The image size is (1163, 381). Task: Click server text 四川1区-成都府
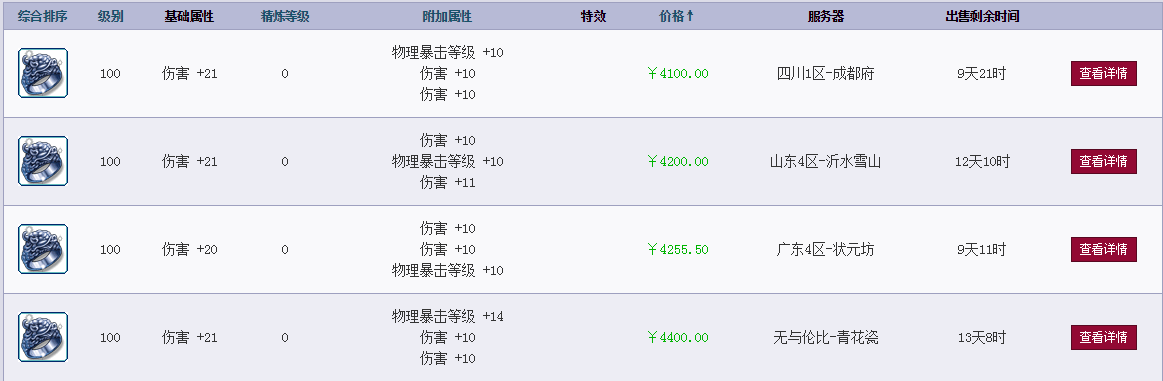826,73
